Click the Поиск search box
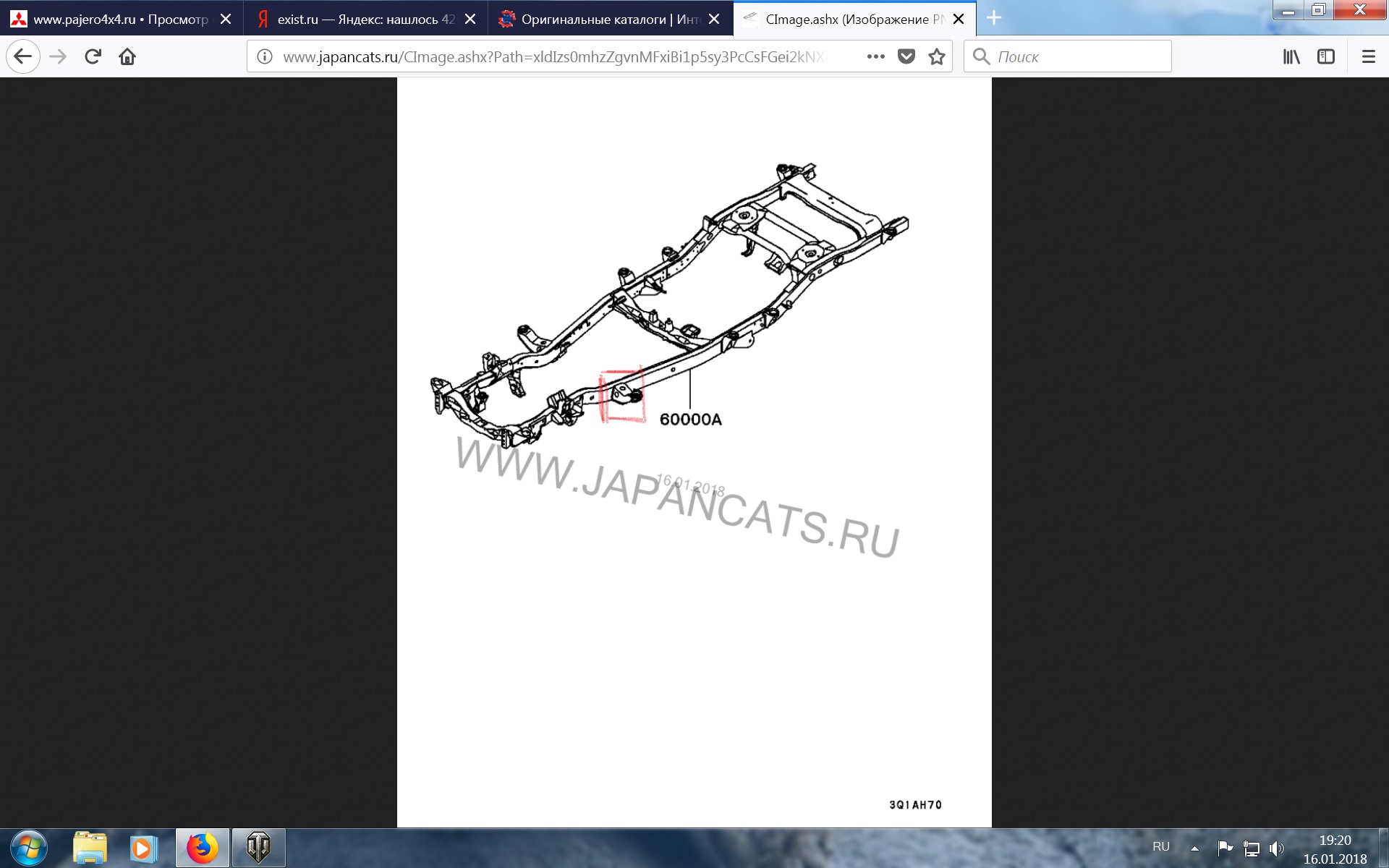This screenshot has width=1389, height=868. (1078, 56)
